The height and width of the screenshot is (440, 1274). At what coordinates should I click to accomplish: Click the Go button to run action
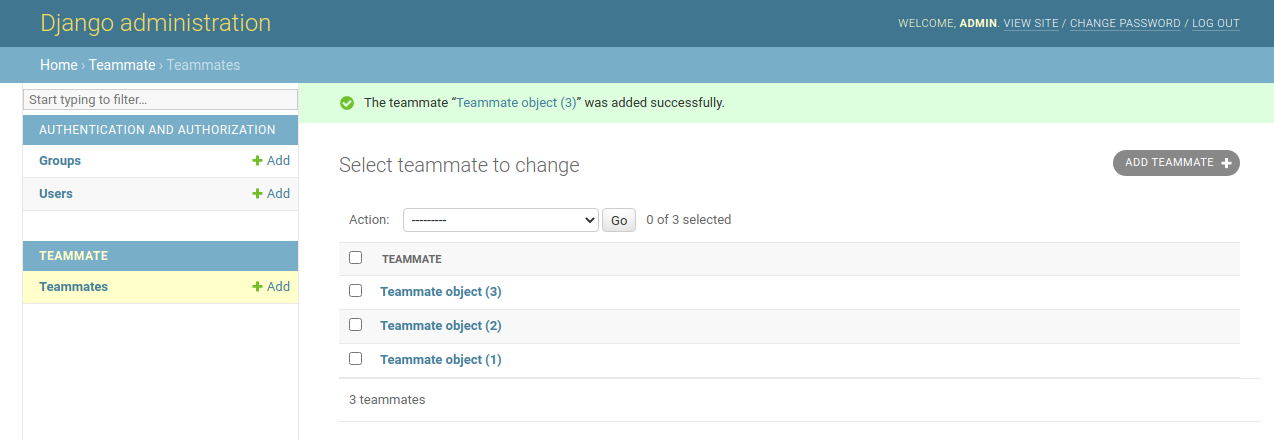(x=619, y=220)
